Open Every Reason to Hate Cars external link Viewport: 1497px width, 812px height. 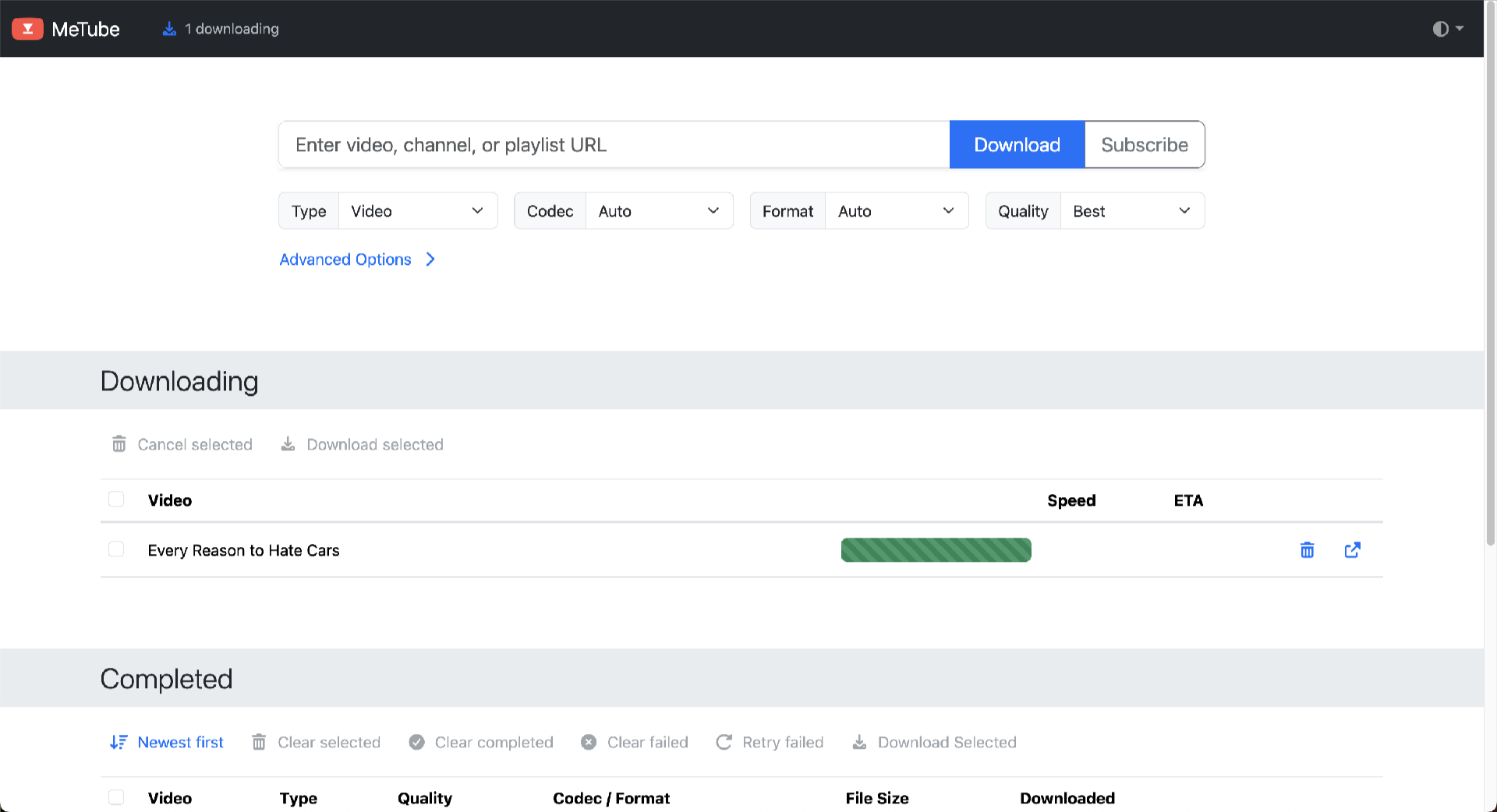pyautogui.click(x=1353, y=550)
